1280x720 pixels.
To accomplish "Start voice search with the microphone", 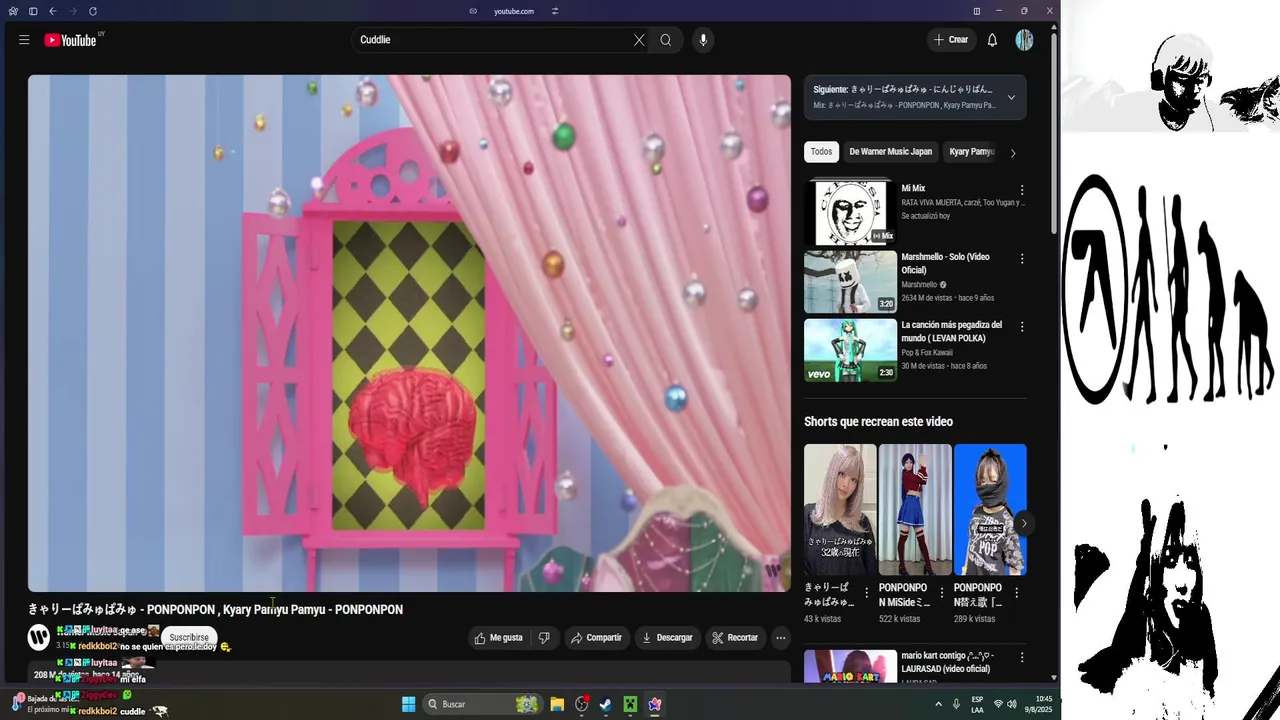I will tap(703, 40).
